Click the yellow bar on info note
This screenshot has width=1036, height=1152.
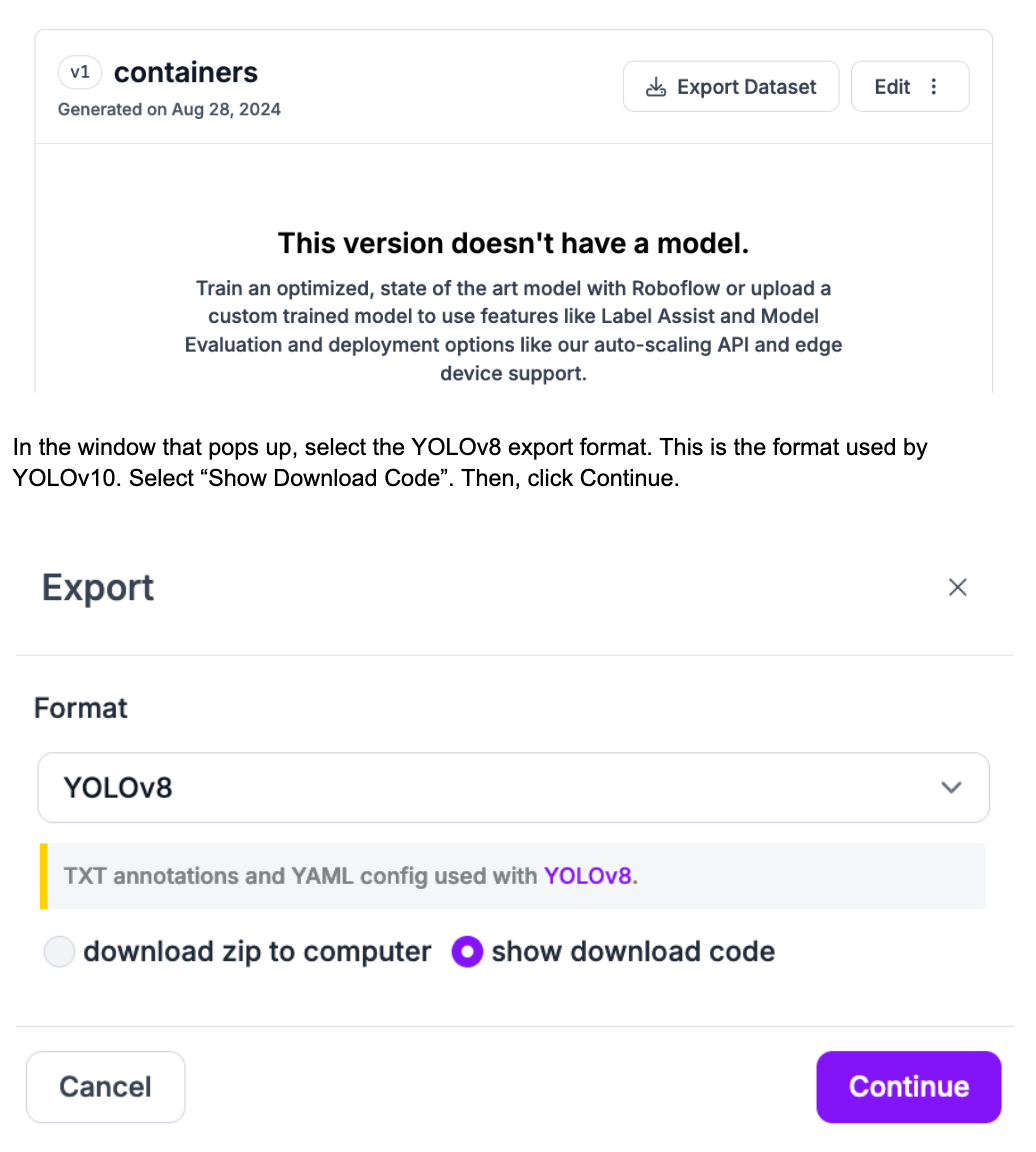[x=44, y=876]
